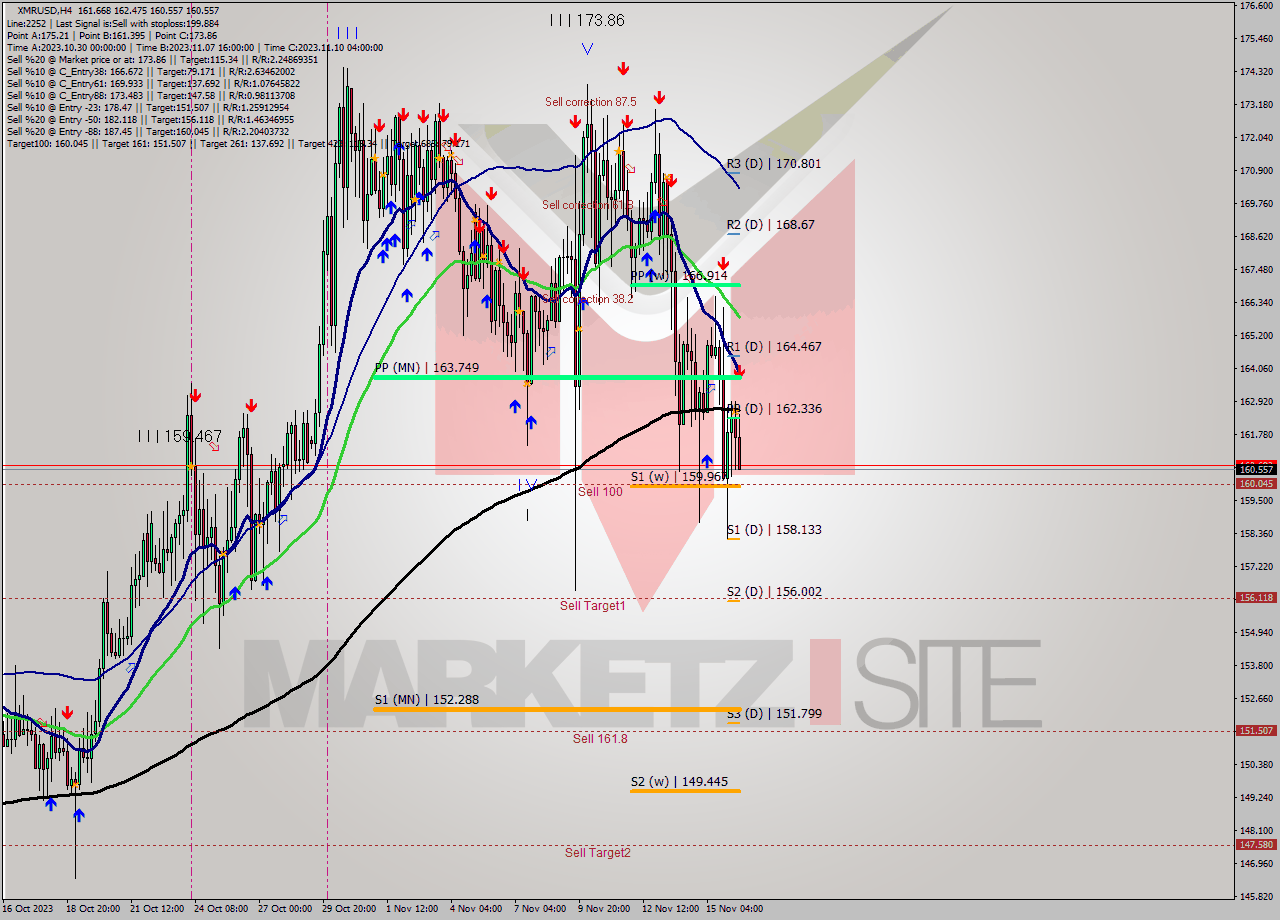Viewport: 1280px width, 920px height.
Task: Select the R1 (D) | 164.467 pivot label
Action: (774, 347)
